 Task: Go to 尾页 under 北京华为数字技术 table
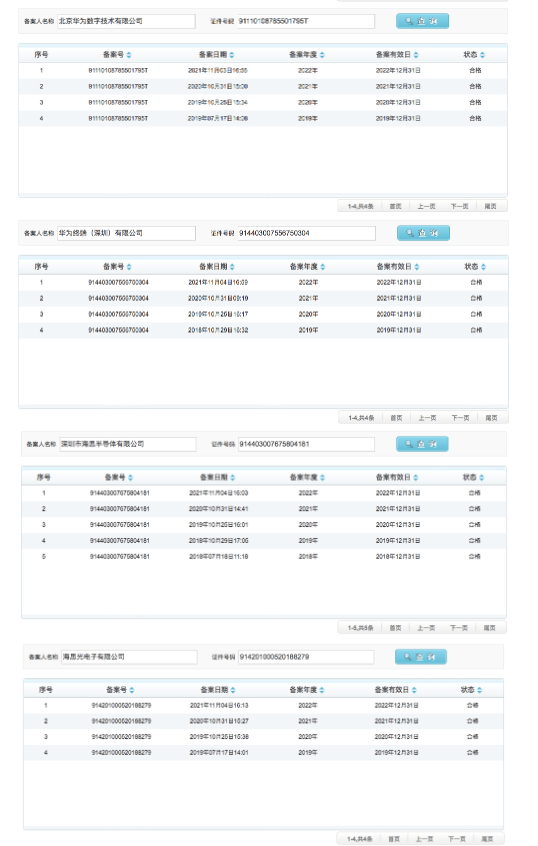point(491,206)
